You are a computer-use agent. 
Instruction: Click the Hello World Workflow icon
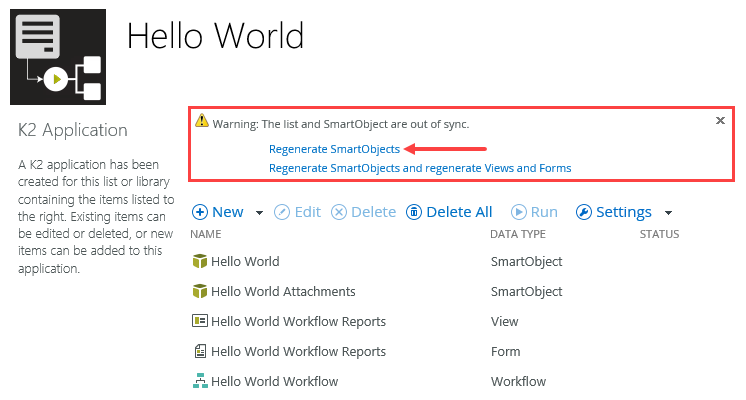[199, 381]
